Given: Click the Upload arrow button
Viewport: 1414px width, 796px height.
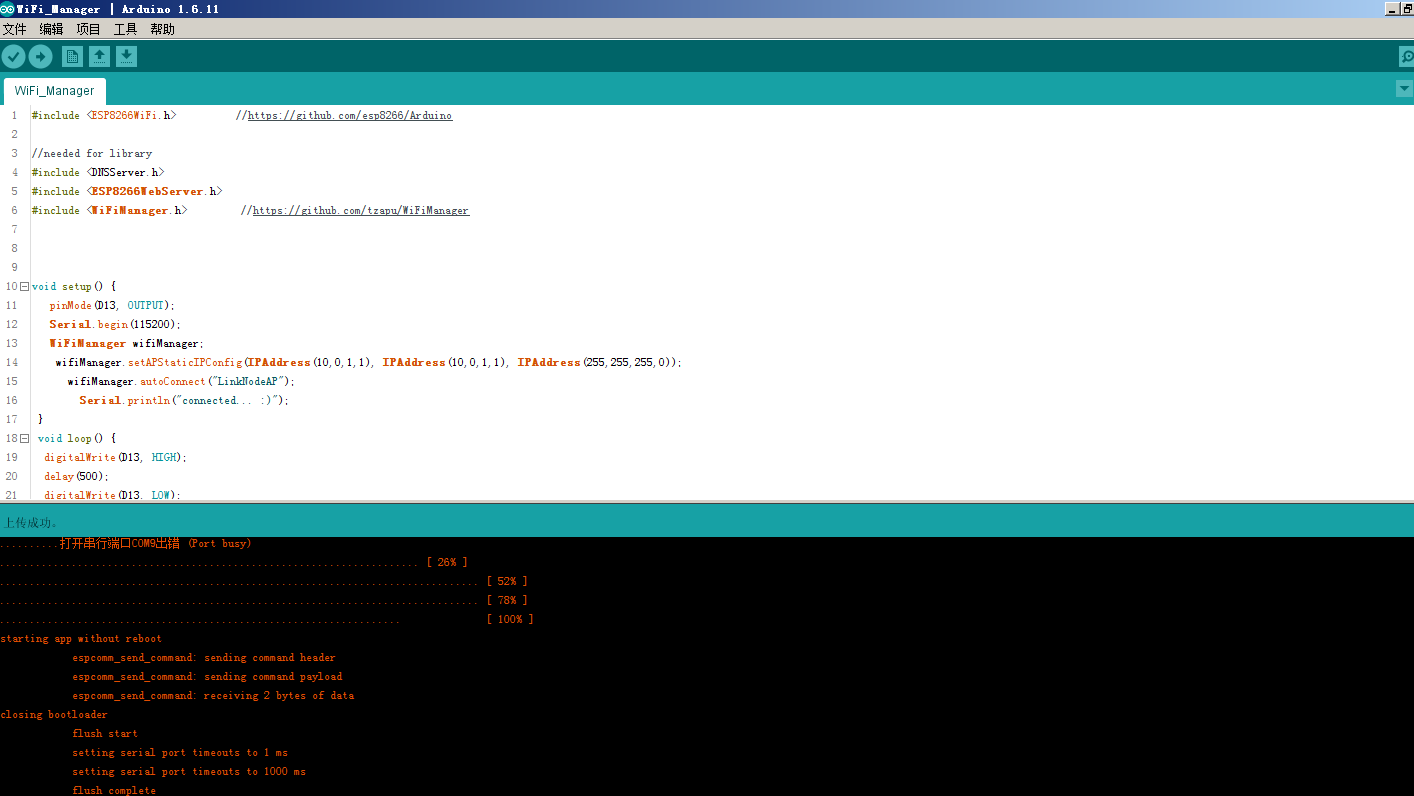Looking at the screenshot, I should click(x=40, y=57).
